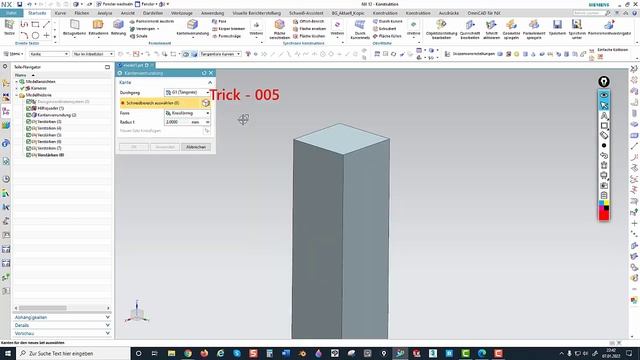Screen dimensions: 640x360
Task: Open the Kante selection filter dropdown
Action: [x=49, y=54]
